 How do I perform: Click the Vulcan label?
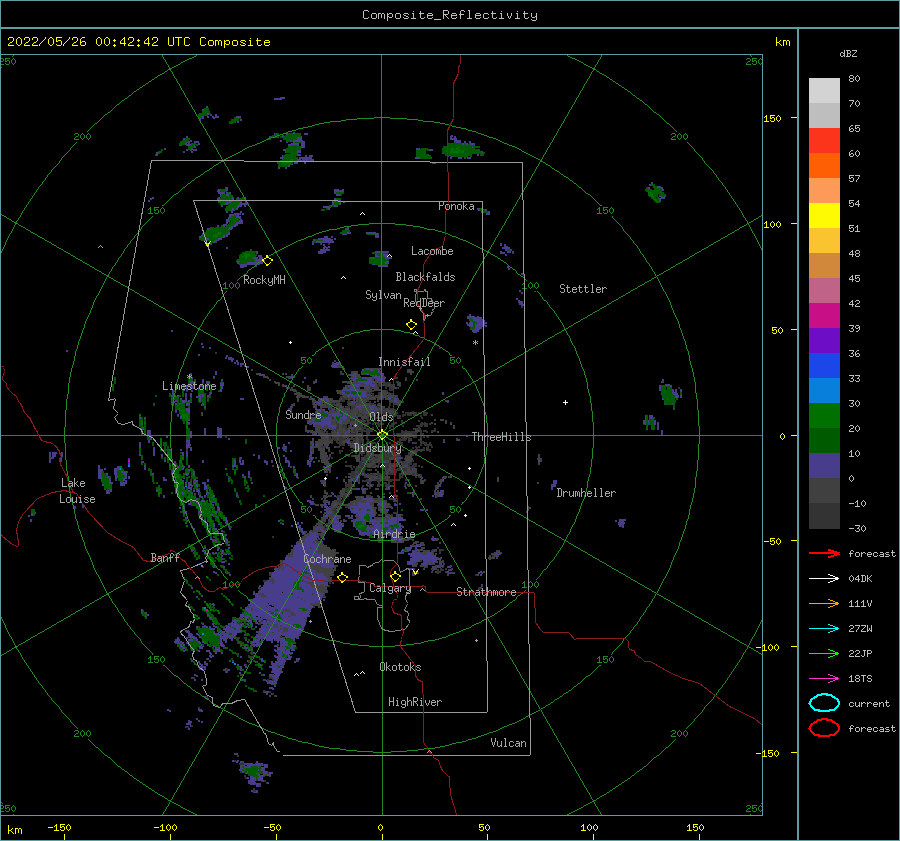[509, 743]
